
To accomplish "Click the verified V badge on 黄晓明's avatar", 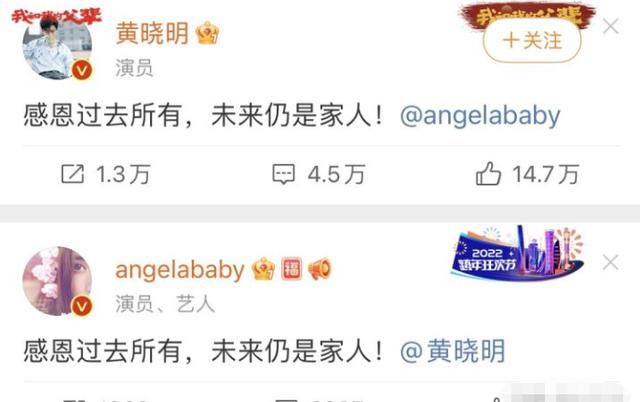I will click(x=82, y=70).
